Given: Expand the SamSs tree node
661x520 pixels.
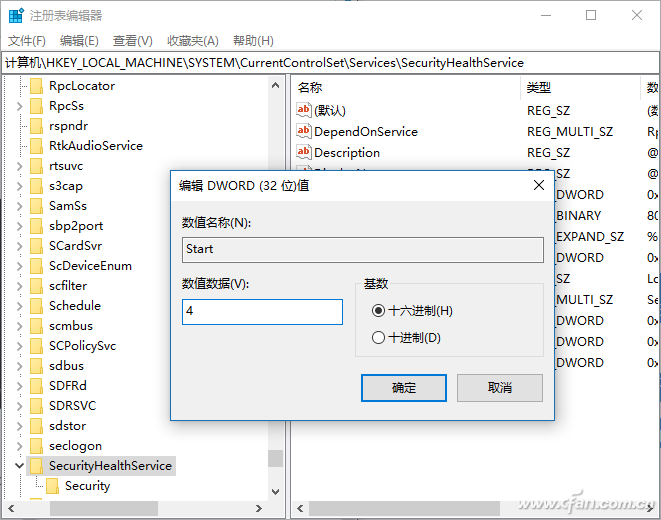Looking at the screenshot, I should point(19,206).
